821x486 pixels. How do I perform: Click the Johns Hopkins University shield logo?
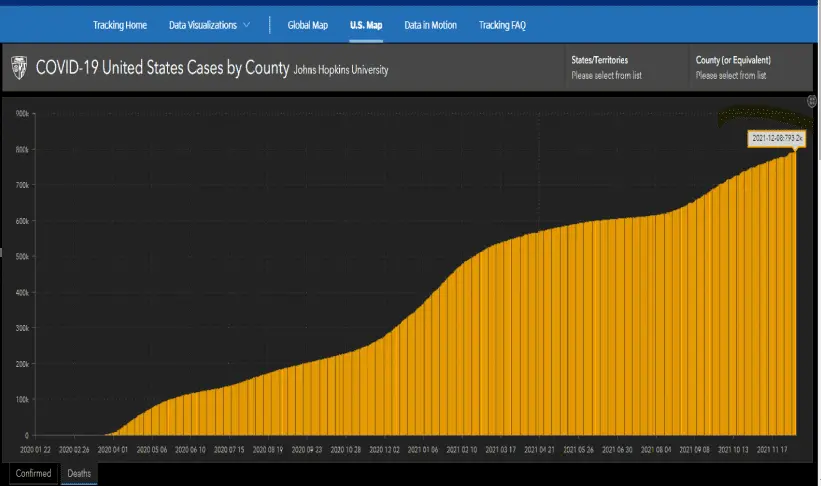click(18, 68)
